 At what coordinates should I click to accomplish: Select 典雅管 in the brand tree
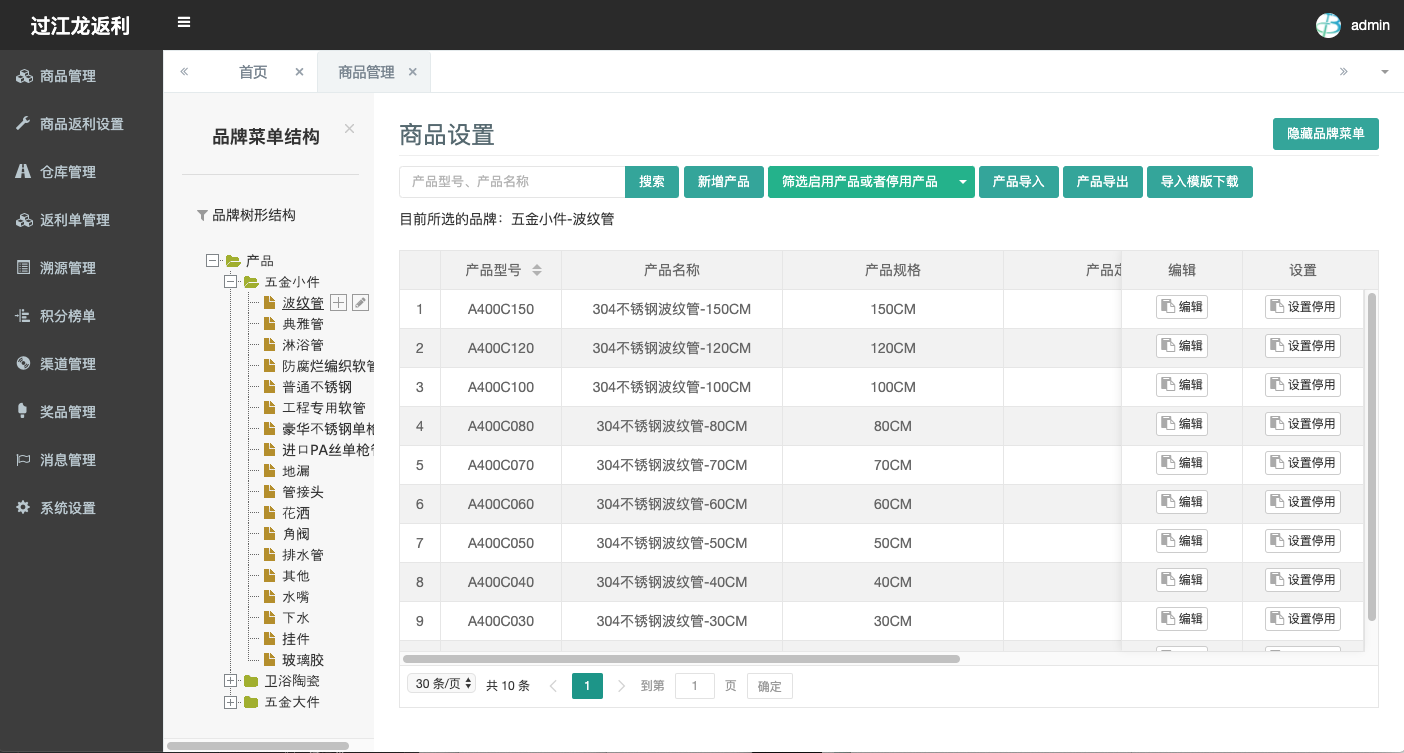[303, 324]
